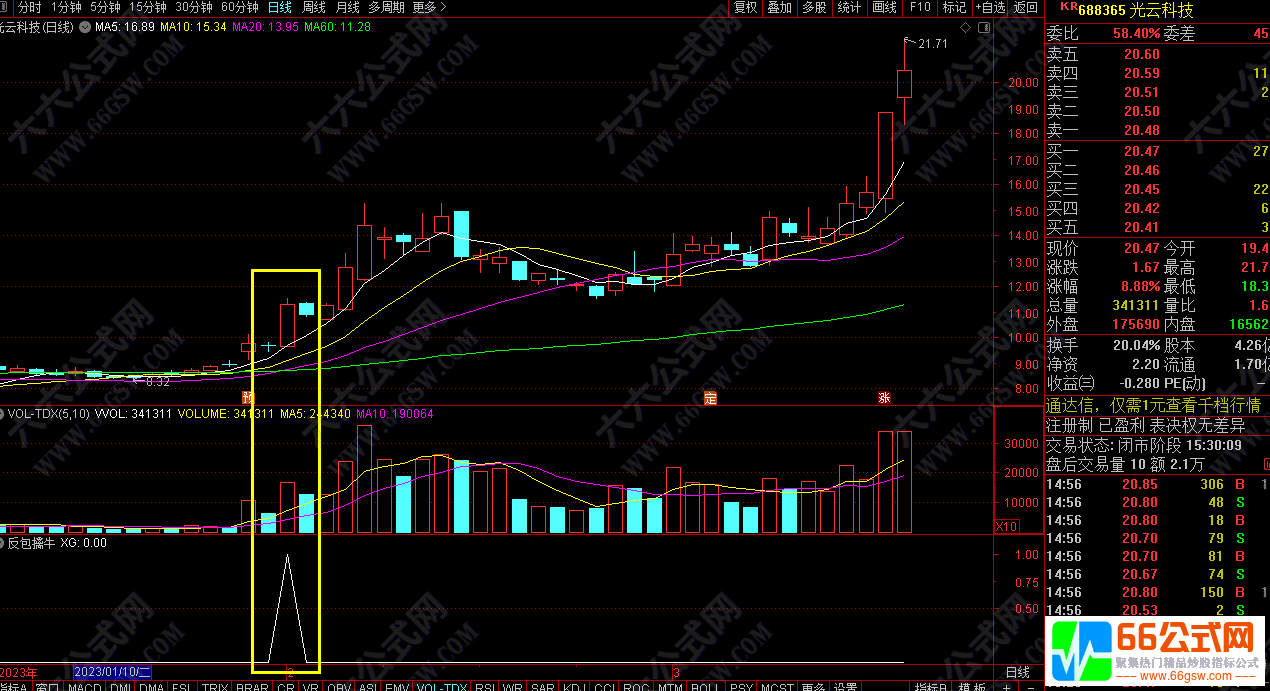The height and width of the screenshot is (691, 1270).
Task: Click the MA5: 16.89 indicator label
Action: (124, 27)
